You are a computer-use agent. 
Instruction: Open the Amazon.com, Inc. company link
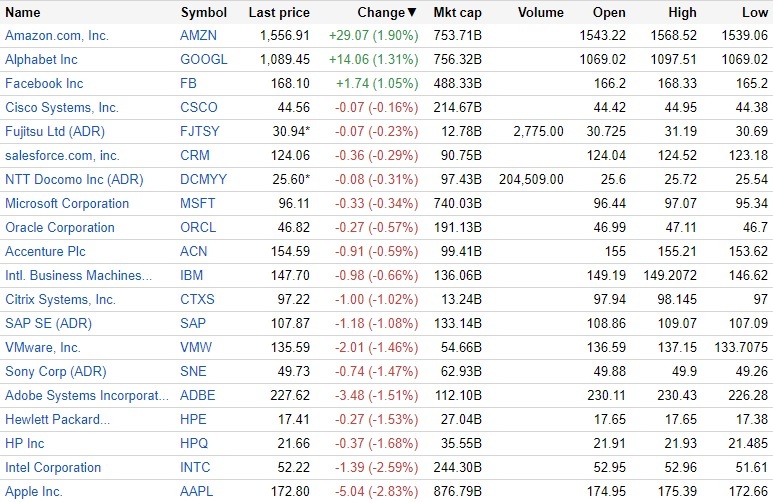57,35
